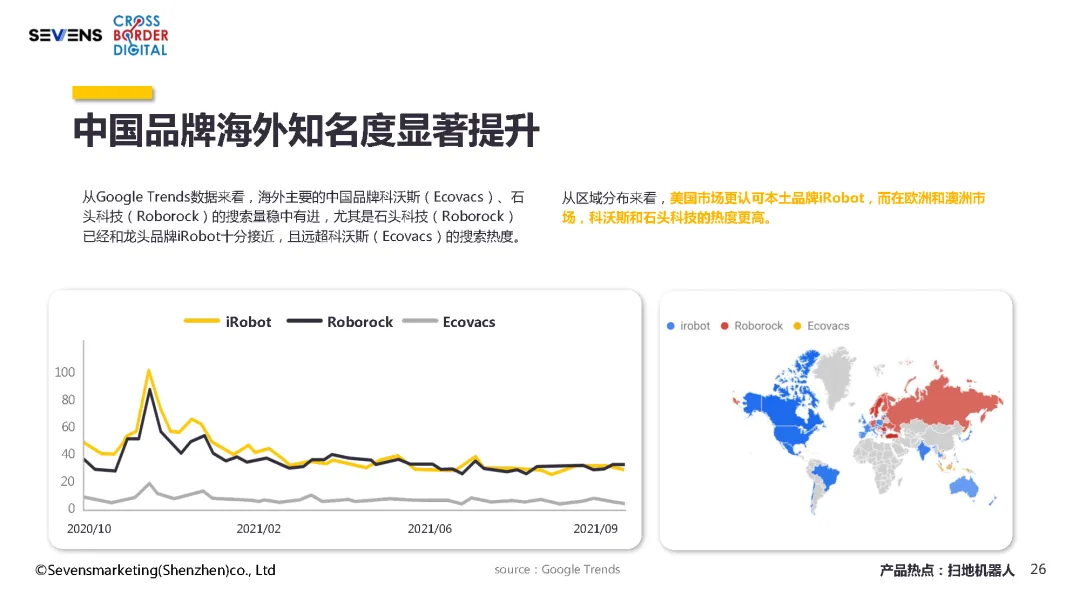Viewport: 1080px width, 608px height.
Task: Click the red Roborock map legend dot
Action: (x=725, y=326)
